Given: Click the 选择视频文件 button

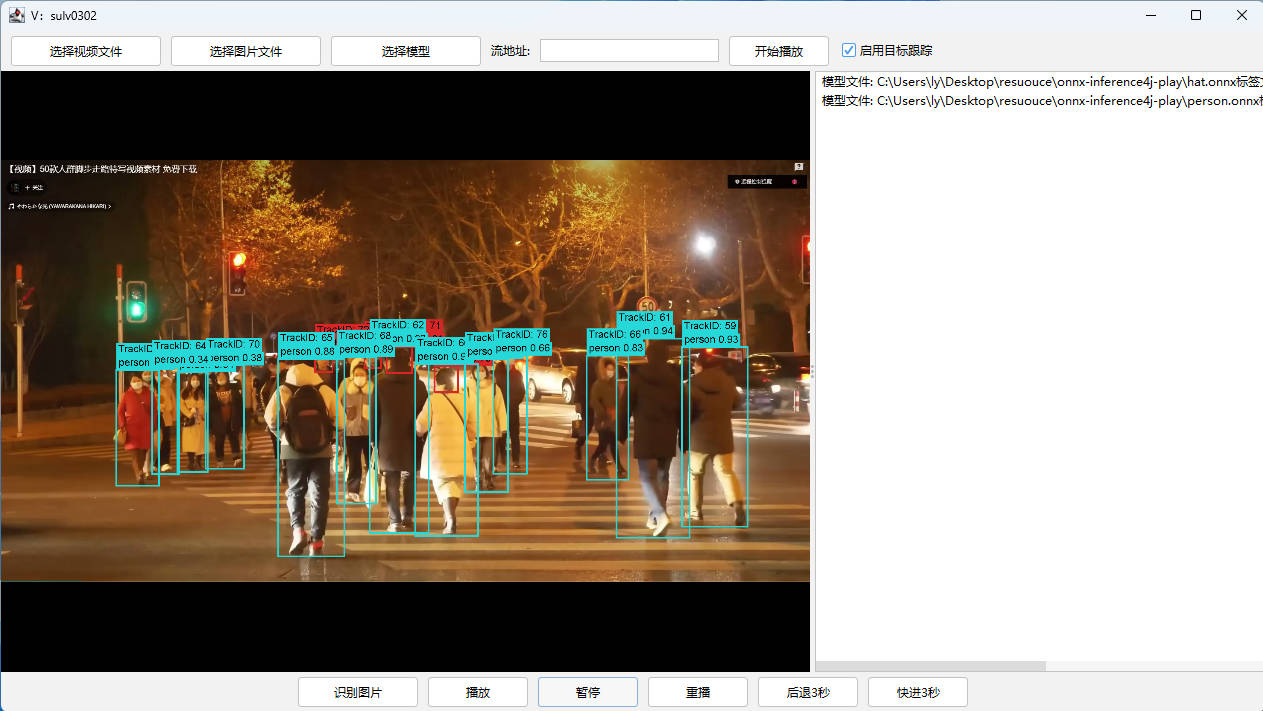Looking at the screenshot, I should click(x=86, y=51).
